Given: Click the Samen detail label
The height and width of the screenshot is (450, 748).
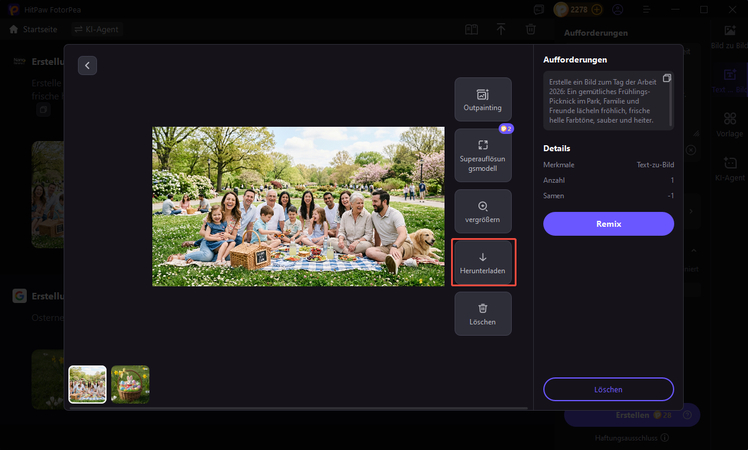Looking at the screenshot, I should [553, 196].
